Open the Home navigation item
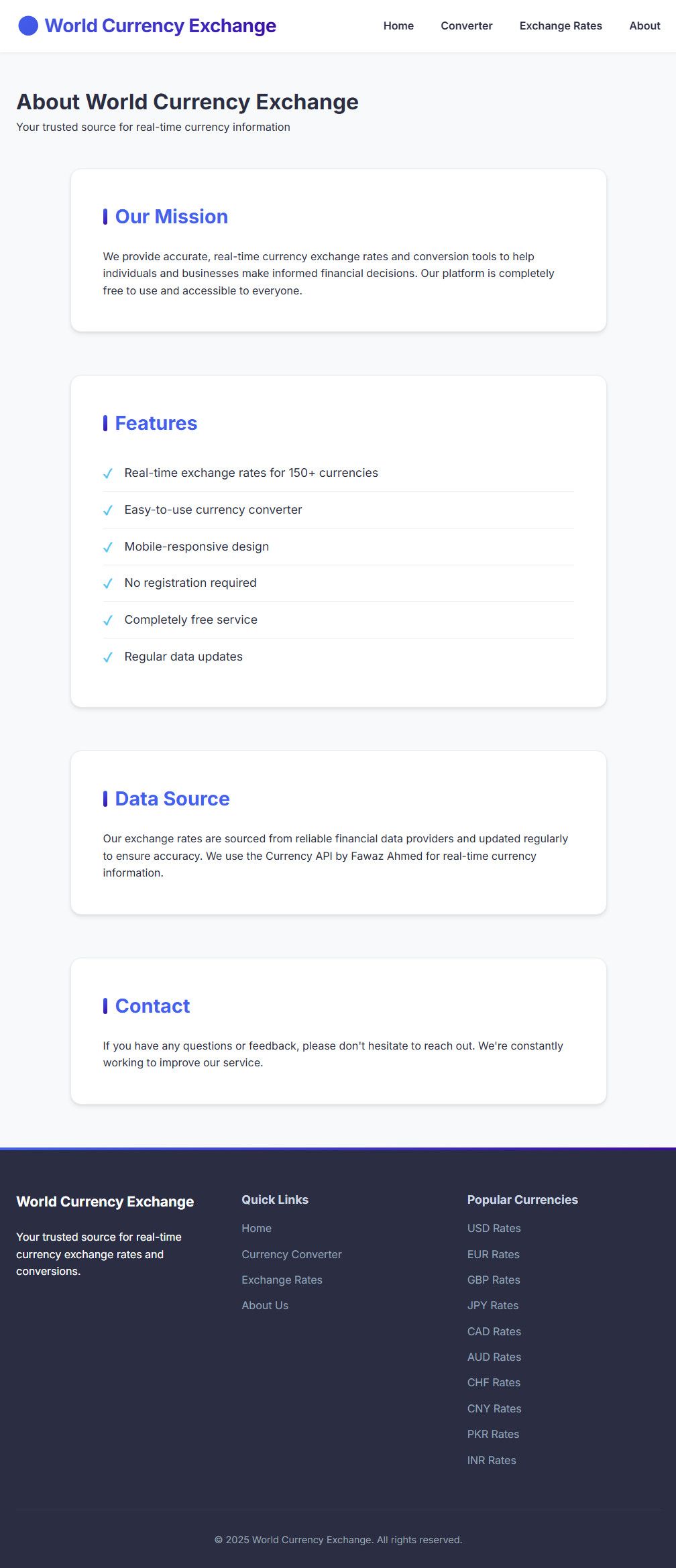 398,26
